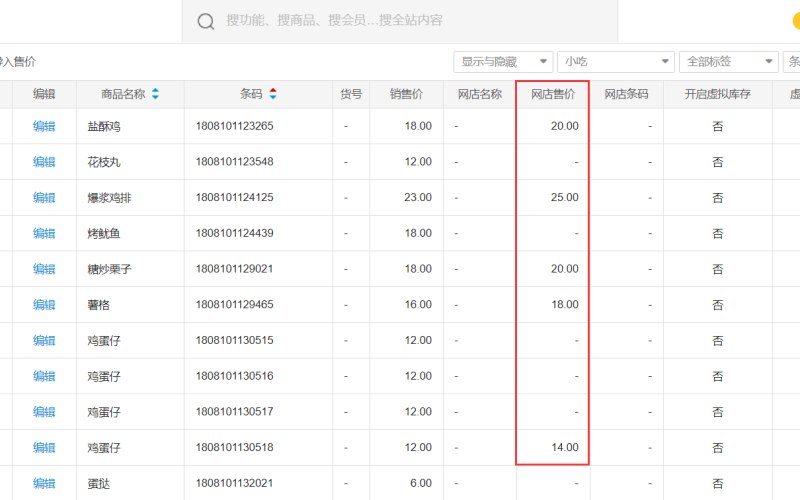This screenshot has width=800, height=500.
Task: Click barcode 1808101130518 cell
Action: (x=258, y=447)
